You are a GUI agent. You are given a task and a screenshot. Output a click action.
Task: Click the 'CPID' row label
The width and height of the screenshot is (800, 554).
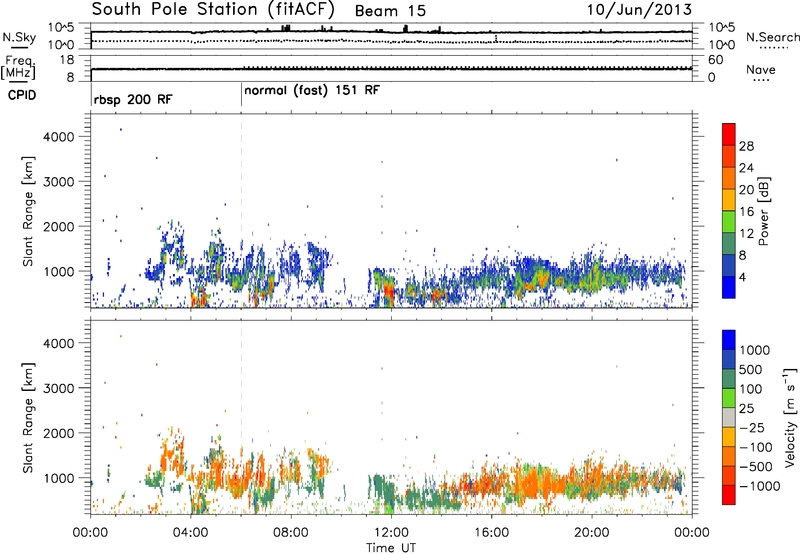pos(22,95)
